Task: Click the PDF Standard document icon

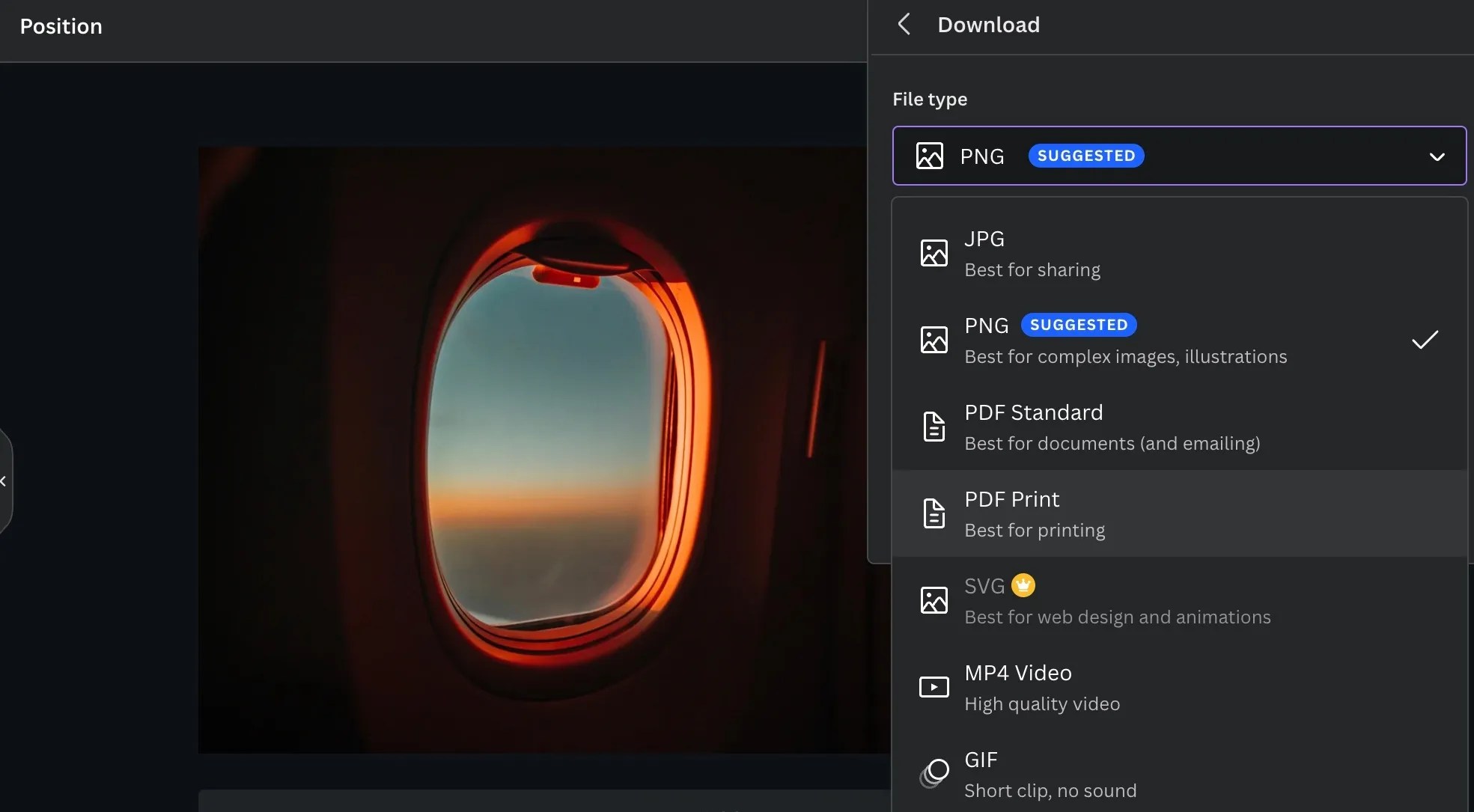Action: click(x=934, y=427)
